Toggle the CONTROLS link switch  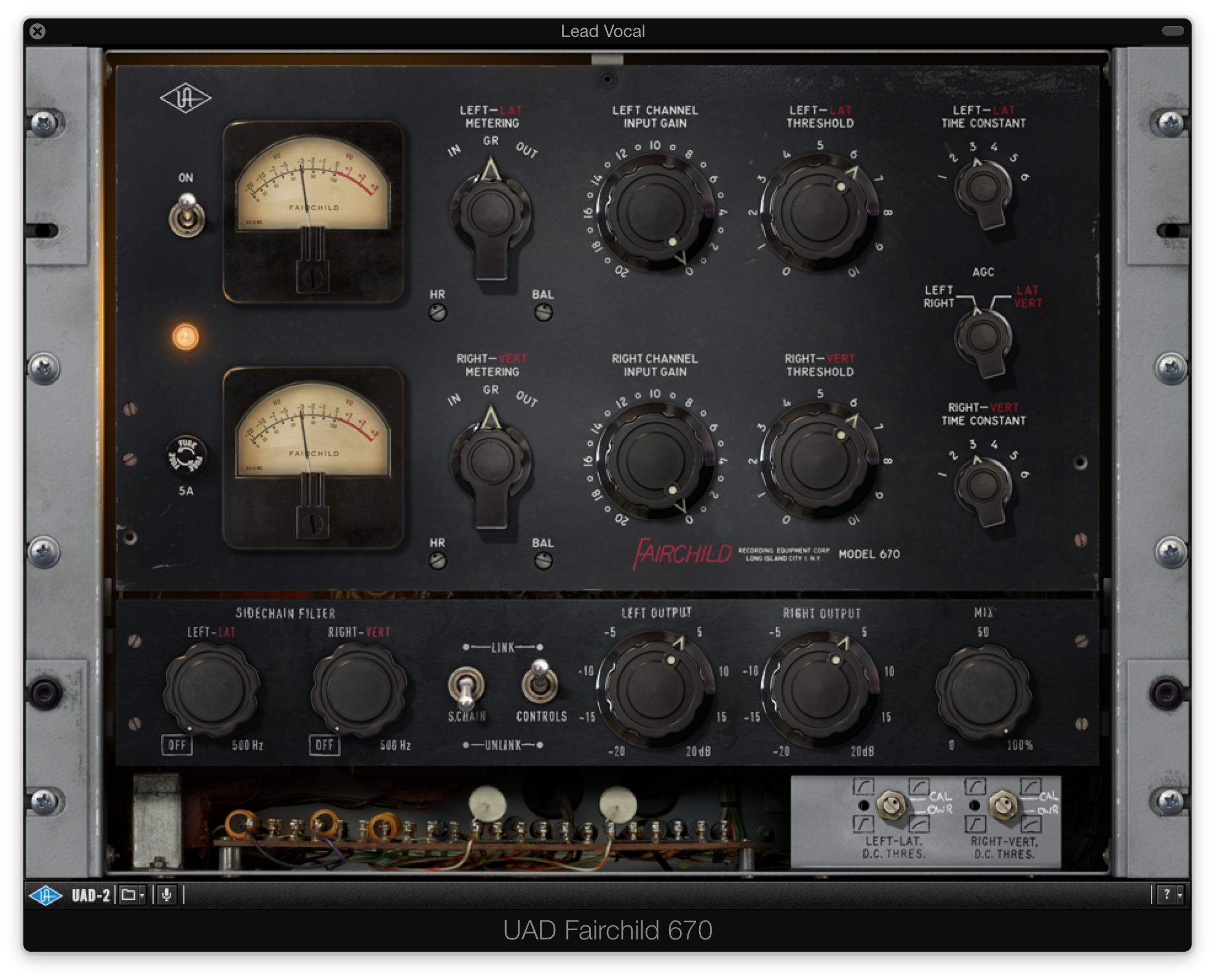[x=540, y=681]
